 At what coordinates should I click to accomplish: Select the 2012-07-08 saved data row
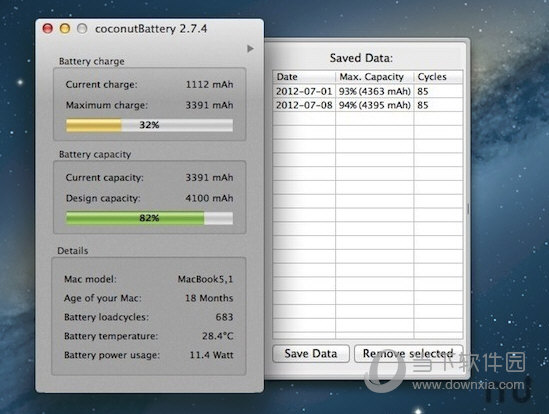(368, 105)
